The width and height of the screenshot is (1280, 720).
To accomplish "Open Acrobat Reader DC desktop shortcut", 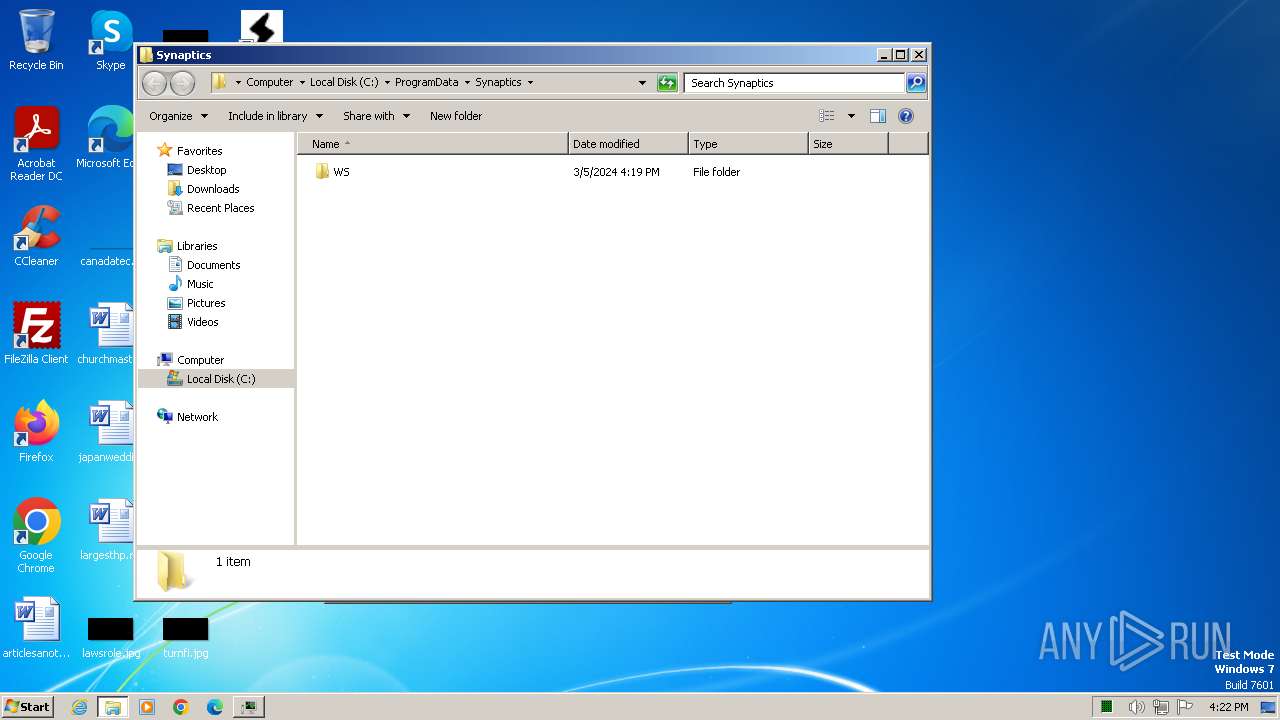I will tap(36, 144).
